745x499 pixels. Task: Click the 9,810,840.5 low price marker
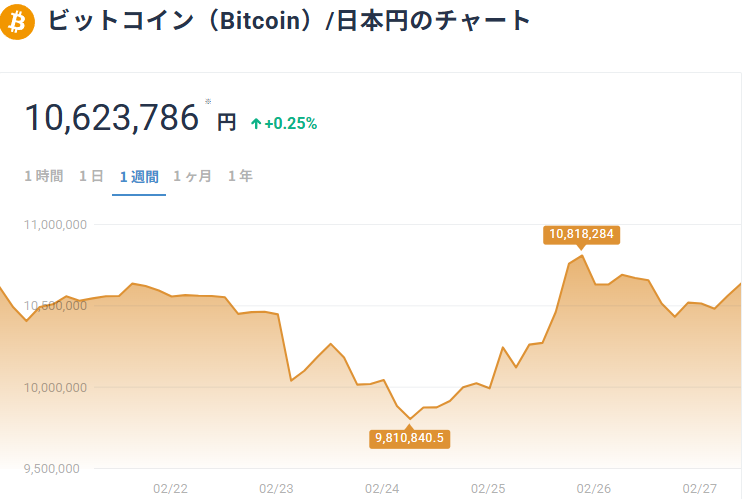(x=411, y=437)
